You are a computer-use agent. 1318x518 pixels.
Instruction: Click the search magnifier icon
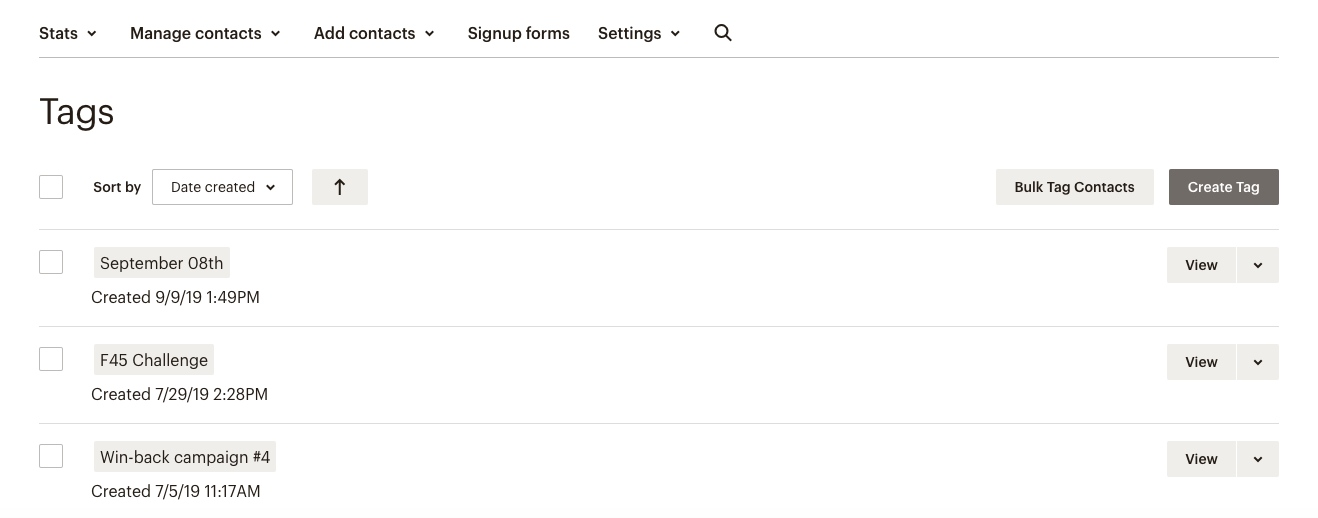[x=723, y=33]
